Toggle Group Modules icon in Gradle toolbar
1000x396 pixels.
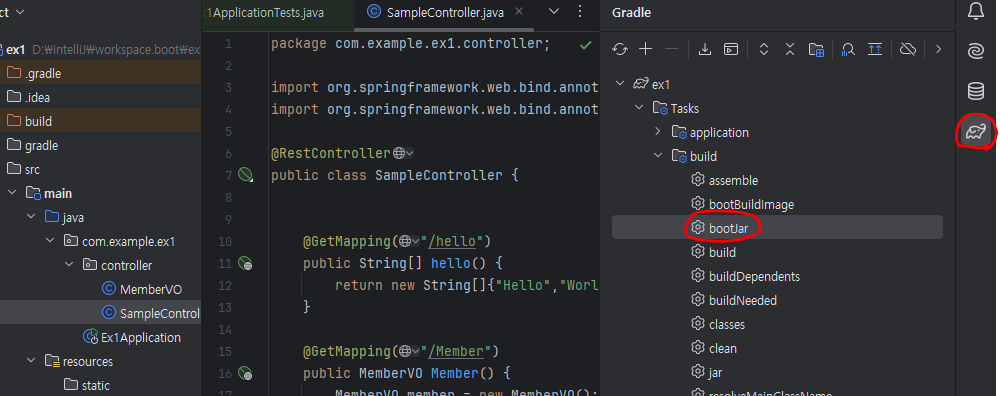click(816, 49)
